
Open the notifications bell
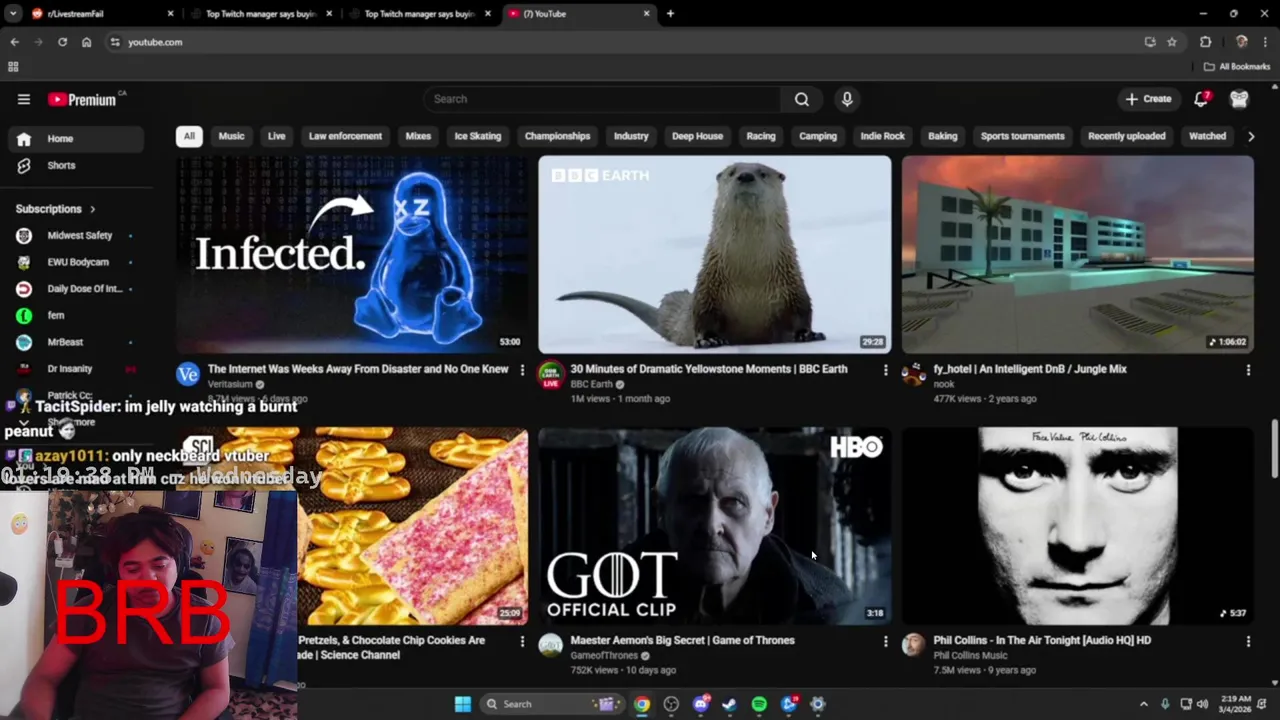tap(1201, 99)
